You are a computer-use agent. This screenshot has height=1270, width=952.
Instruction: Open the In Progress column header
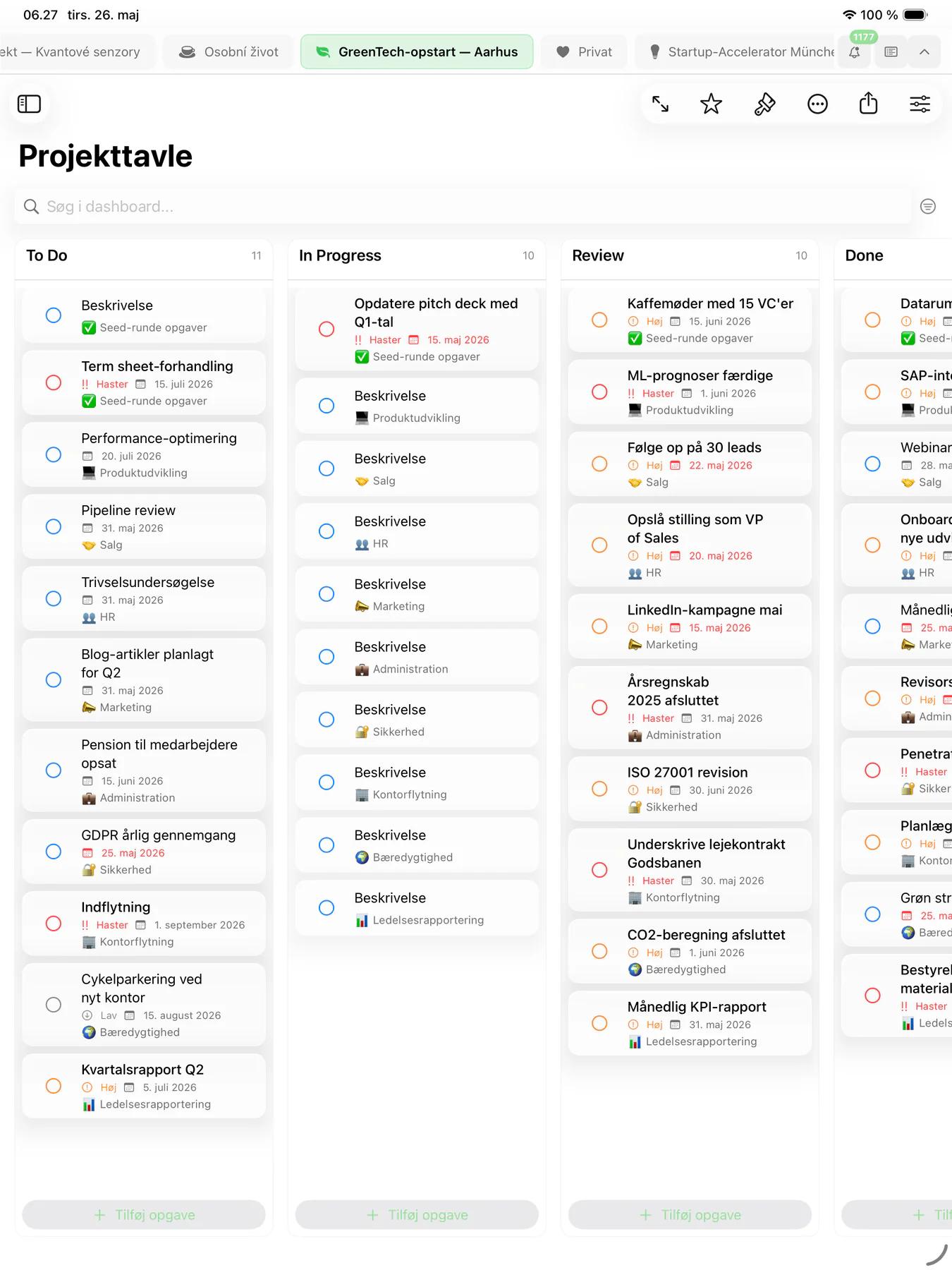point(417,255)
